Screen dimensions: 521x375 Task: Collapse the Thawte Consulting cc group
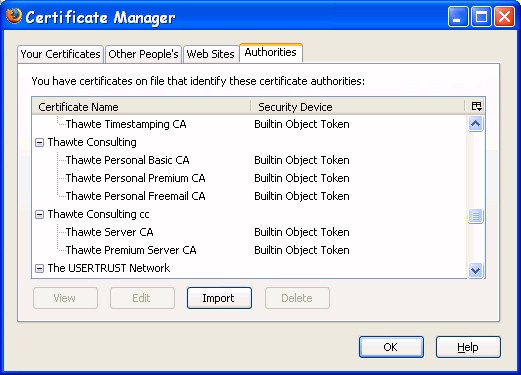pos(39,214)
